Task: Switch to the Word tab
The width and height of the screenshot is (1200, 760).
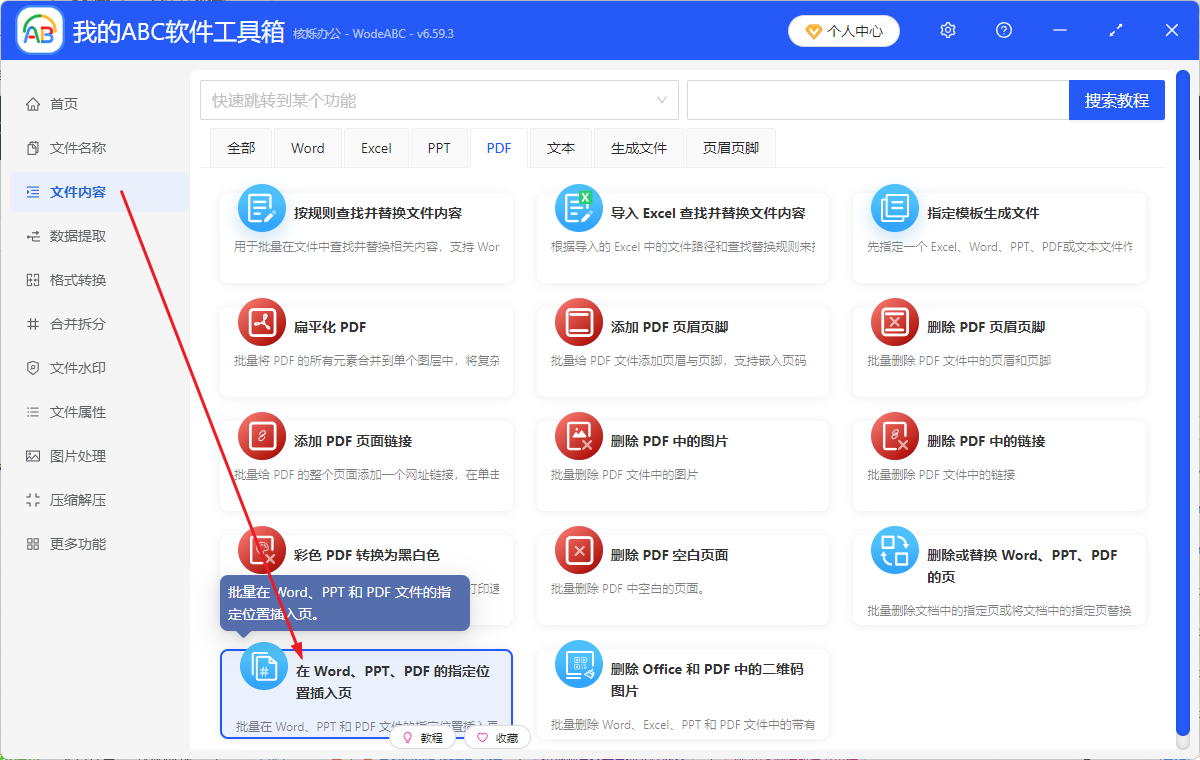Action: coord(307,147)
